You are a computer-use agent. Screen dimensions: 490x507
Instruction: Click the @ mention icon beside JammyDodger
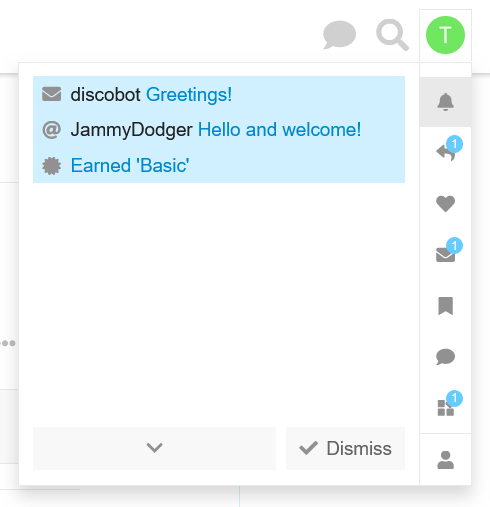coord(52,130)
